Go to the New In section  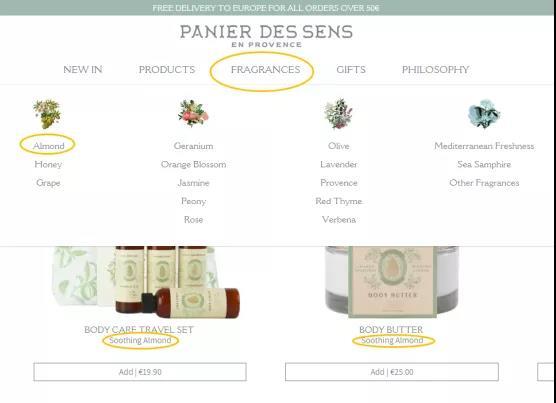click(83, 70)
